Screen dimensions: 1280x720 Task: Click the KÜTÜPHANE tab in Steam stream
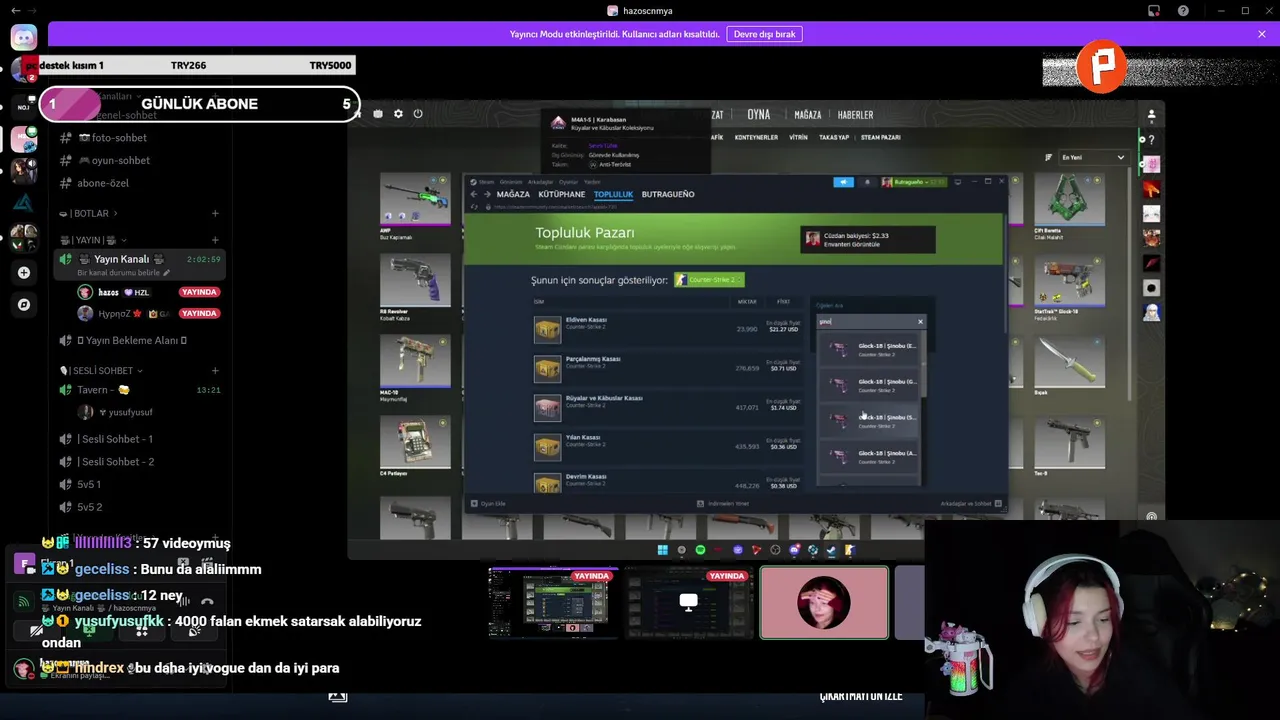coord(562,194)
